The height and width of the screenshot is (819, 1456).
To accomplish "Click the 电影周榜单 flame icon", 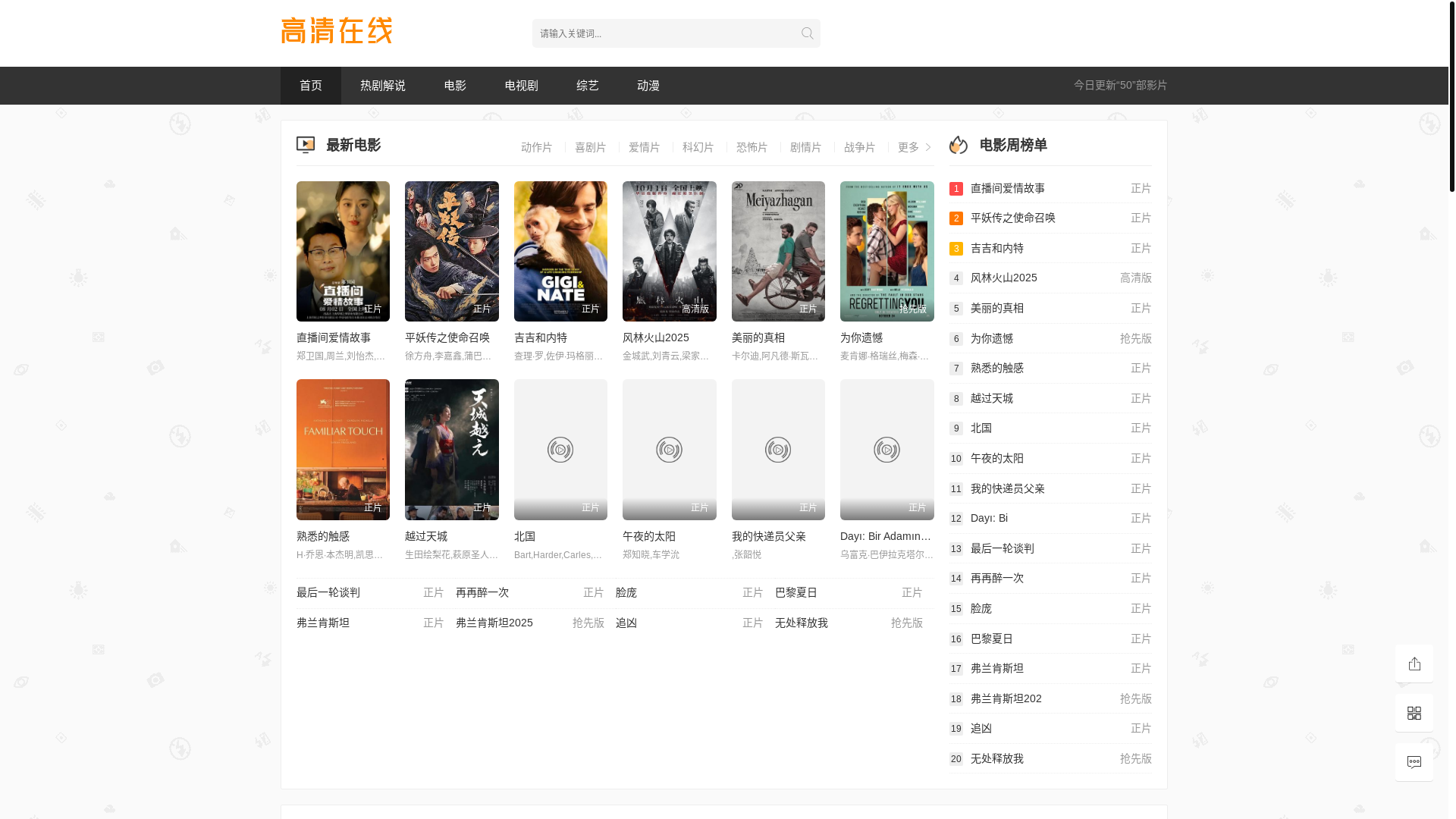I will click(959, 145).
